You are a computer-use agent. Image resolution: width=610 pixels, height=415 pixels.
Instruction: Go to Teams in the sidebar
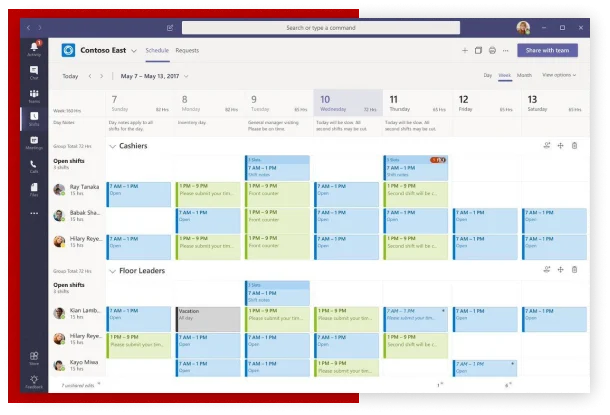[34, 95]
